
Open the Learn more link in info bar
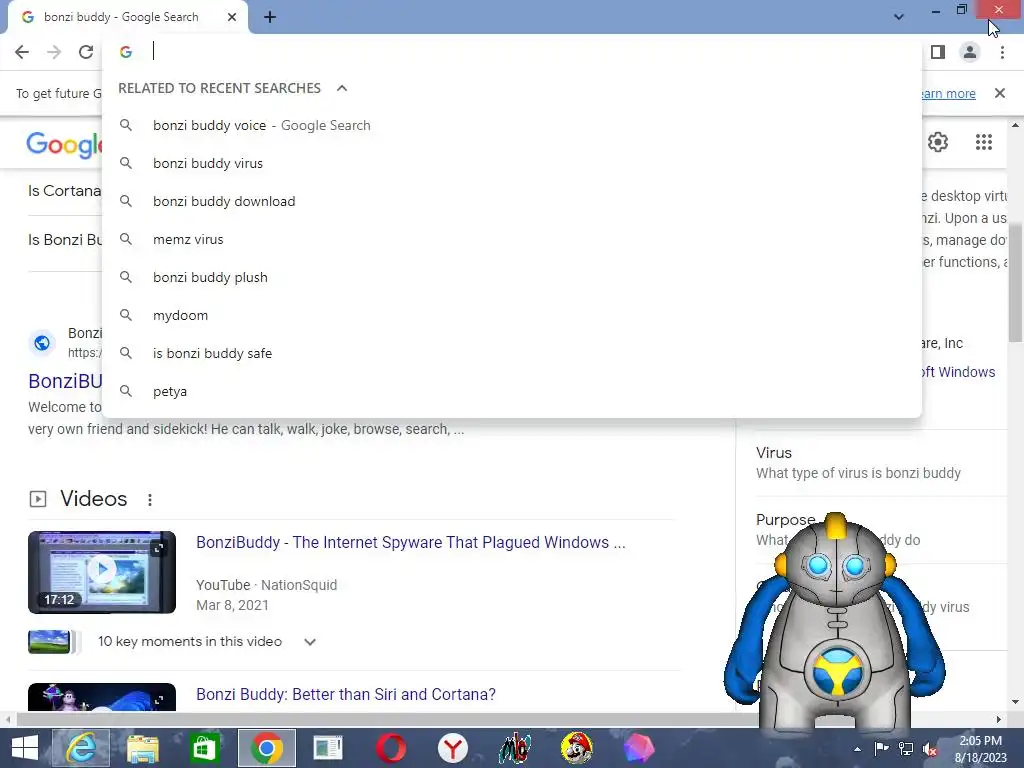click(947, 93)
